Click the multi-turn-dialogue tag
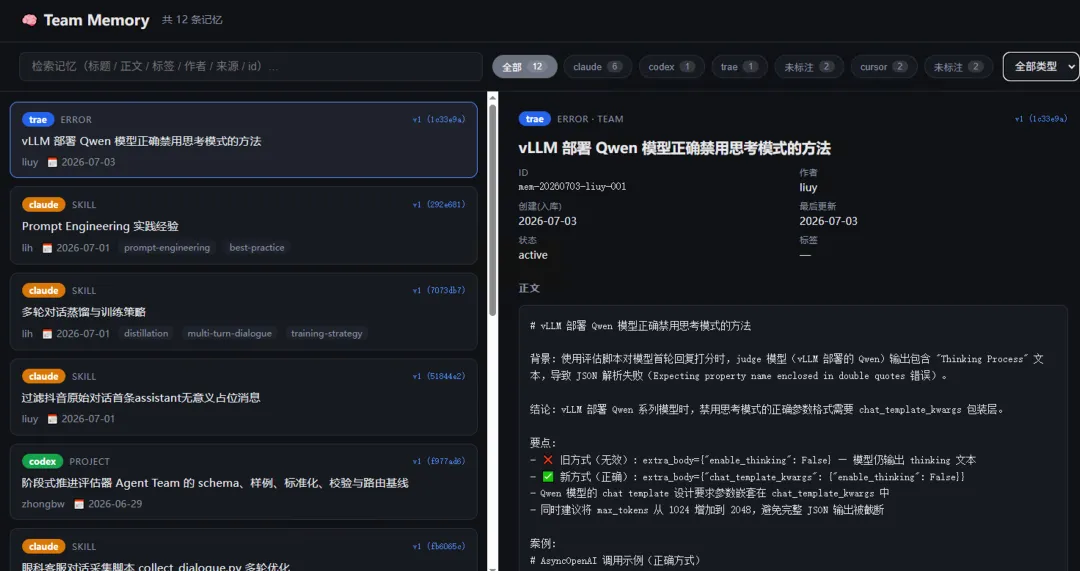The height and width of the screenshot is (571, 1080). tap(229, 333)
